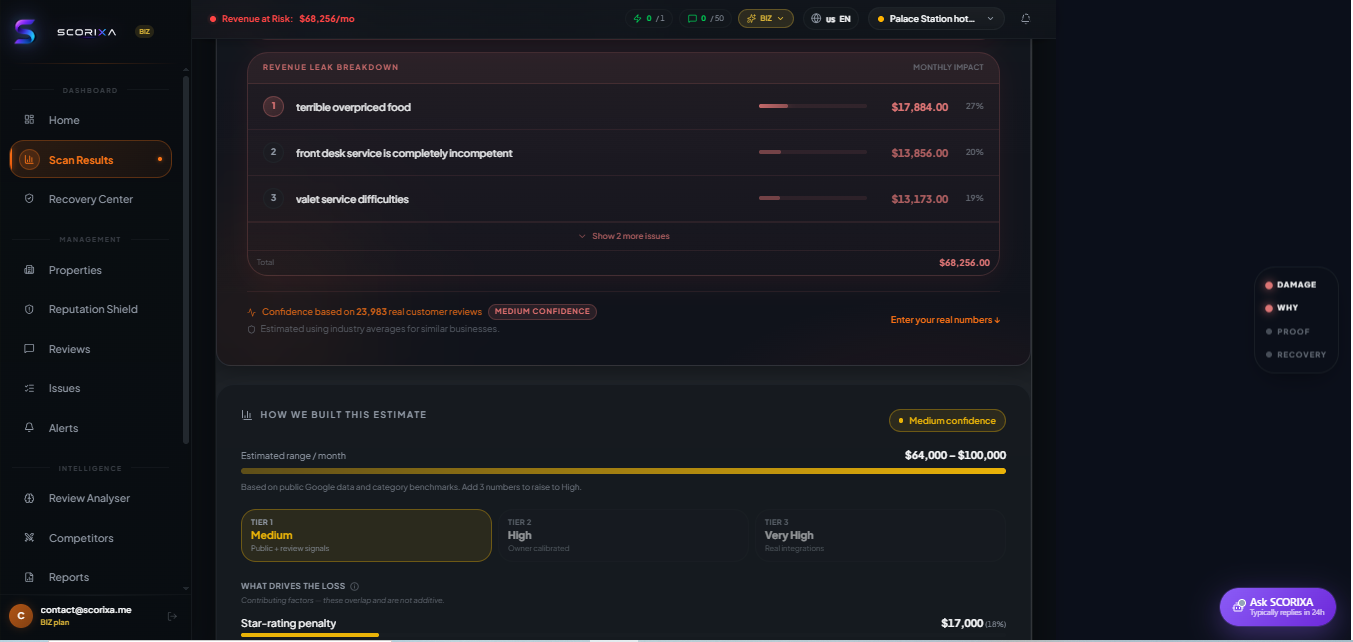Click the Reviews speech bubble icon
Viewport: 1353px width, 642px height.
(29, 349)
